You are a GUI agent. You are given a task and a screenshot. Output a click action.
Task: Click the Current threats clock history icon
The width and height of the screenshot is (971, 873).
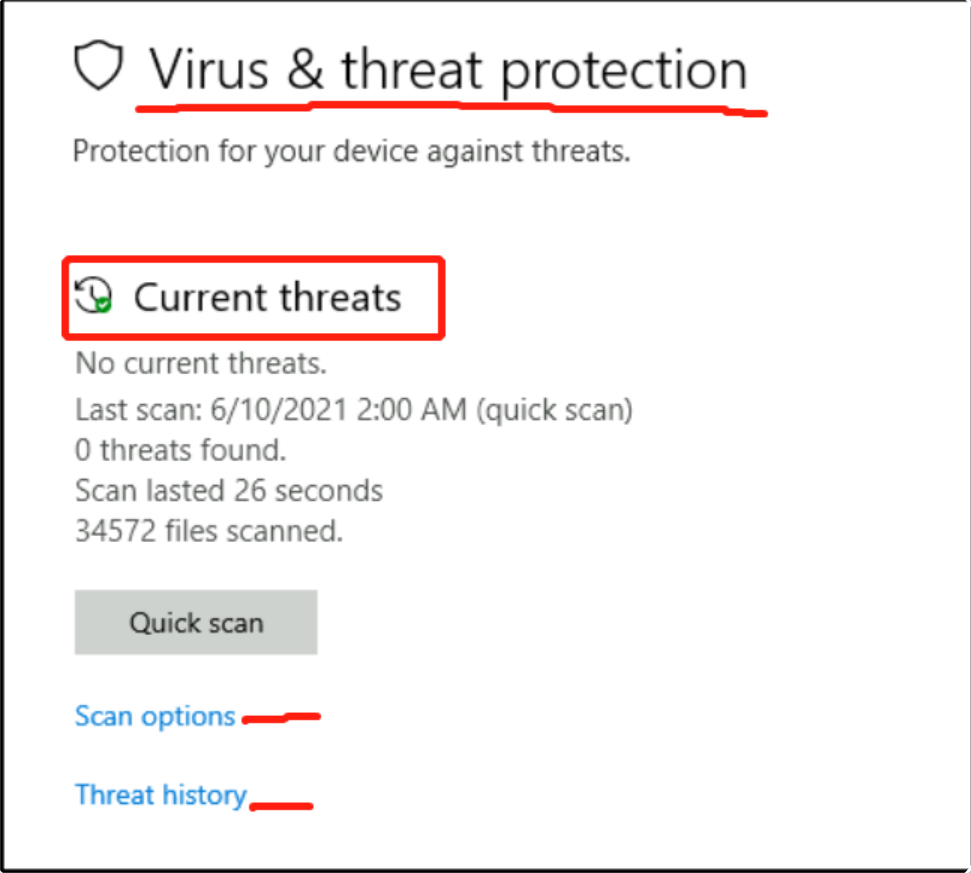coord(93,295)
